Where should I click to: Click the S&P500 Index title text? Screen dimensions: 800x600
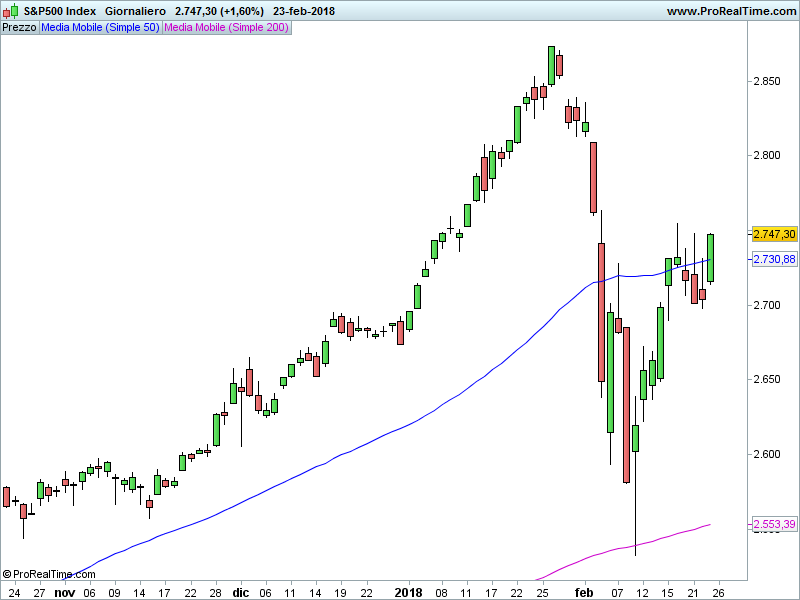[60, 11]
